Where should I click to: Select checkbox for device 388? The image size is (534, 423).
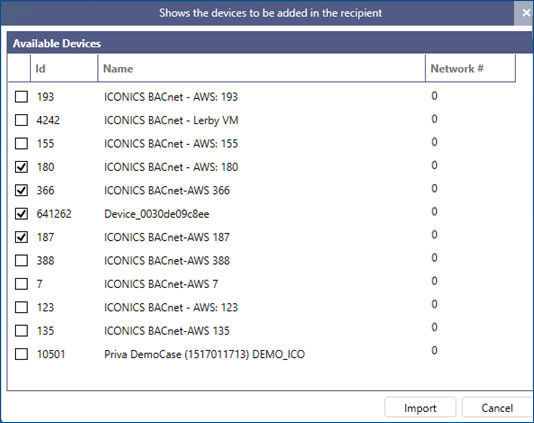[x=21, y=261]
